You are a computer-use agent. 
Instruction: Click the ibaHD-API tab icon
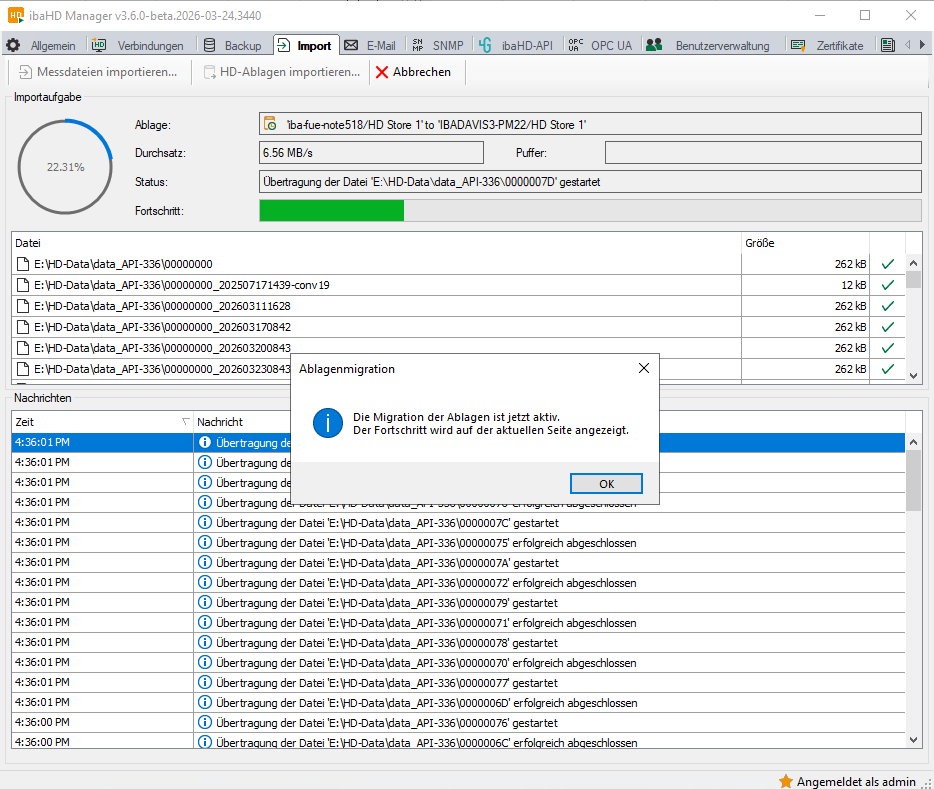(485, 46)
